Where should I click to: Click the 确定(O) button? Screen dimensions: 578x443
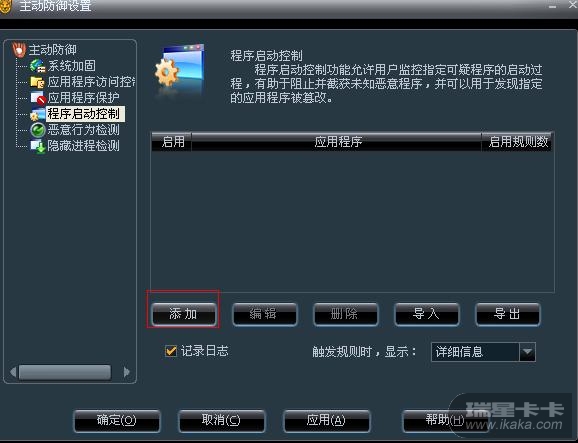point(116,420)
